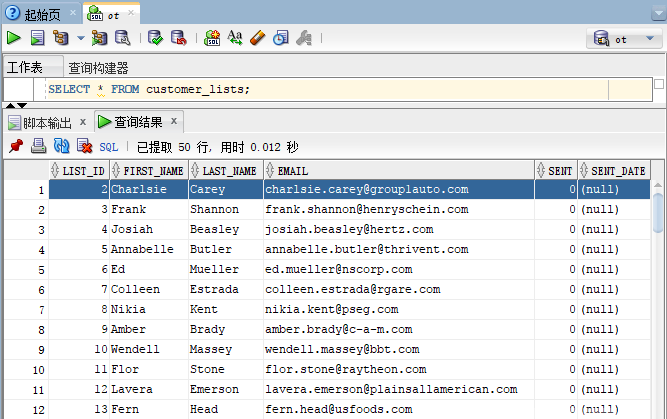Click the collapse arrows below the editor
This screenshot has height=419, width=667.
[x=16, y=105]
